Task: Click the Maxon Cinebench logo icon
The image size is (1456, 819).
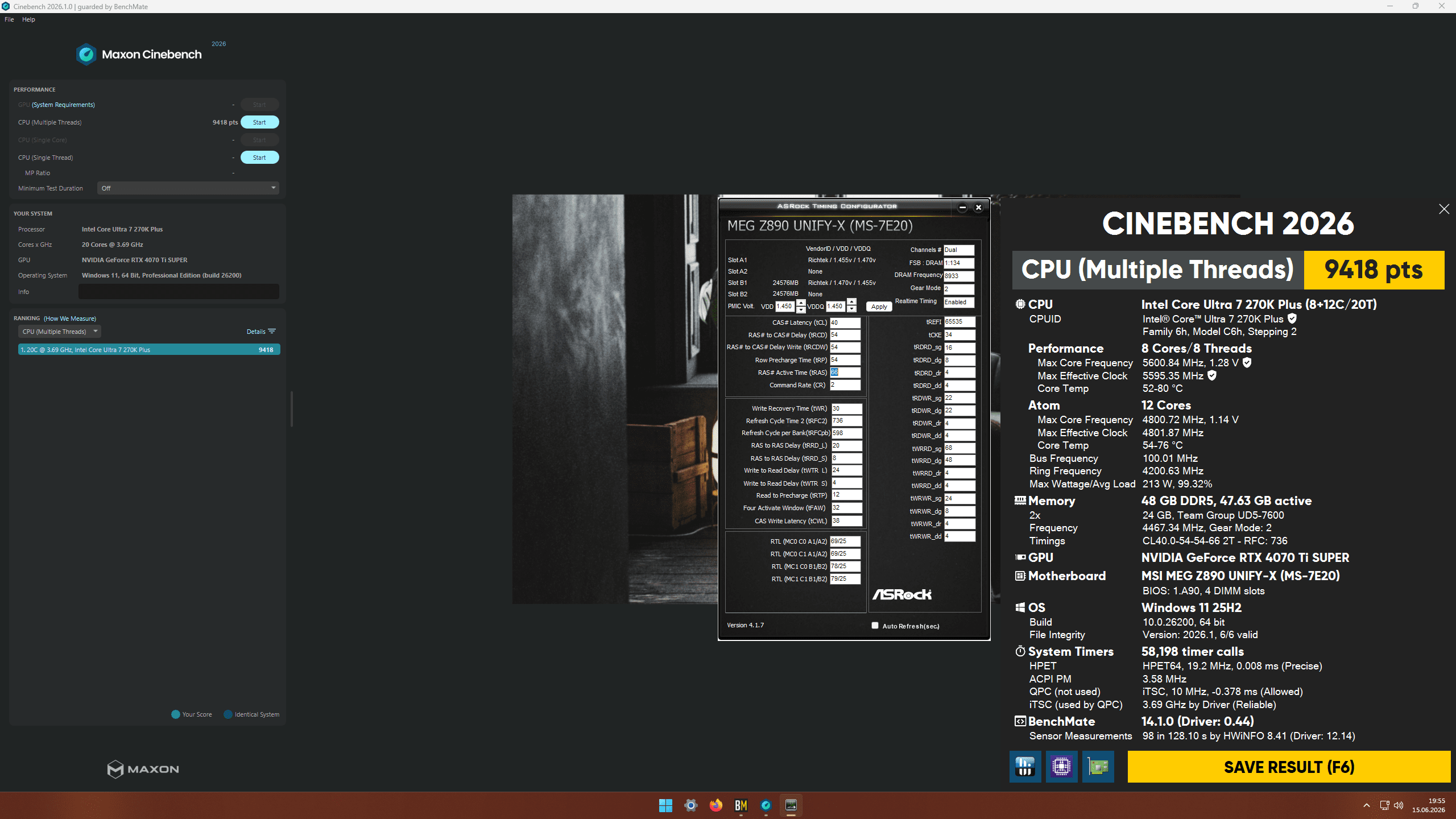Action: (86, 55)
